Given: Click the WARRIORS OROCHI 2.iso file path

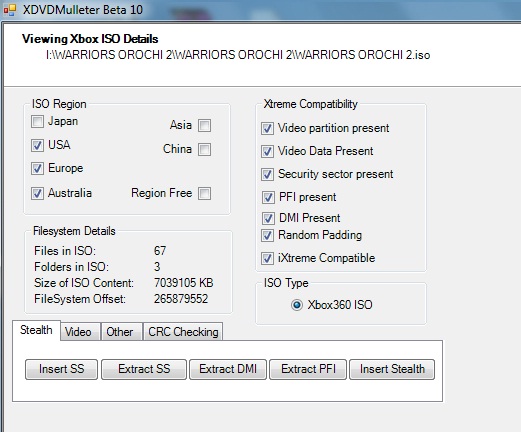Looking at the screenshot, I should pyautogui.click(x=238, y=55).
